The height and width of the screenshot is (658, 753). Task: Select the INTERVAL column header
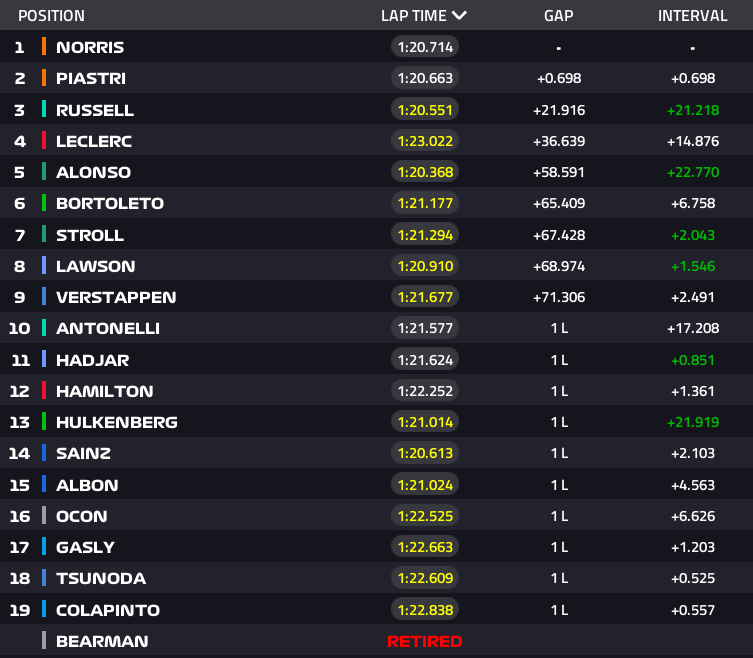click(692, 16)
